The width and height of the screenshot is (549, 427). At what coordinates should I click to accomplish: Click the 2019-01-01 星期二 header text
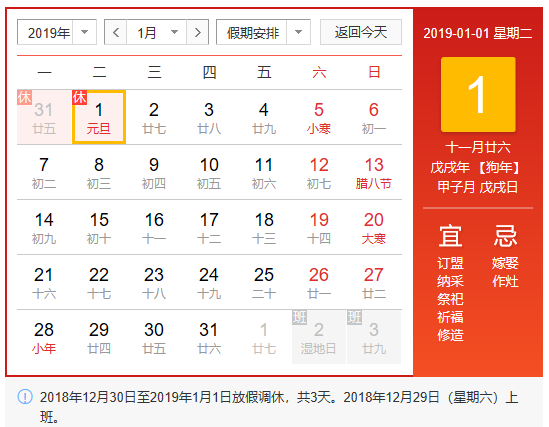click(478, 33)
